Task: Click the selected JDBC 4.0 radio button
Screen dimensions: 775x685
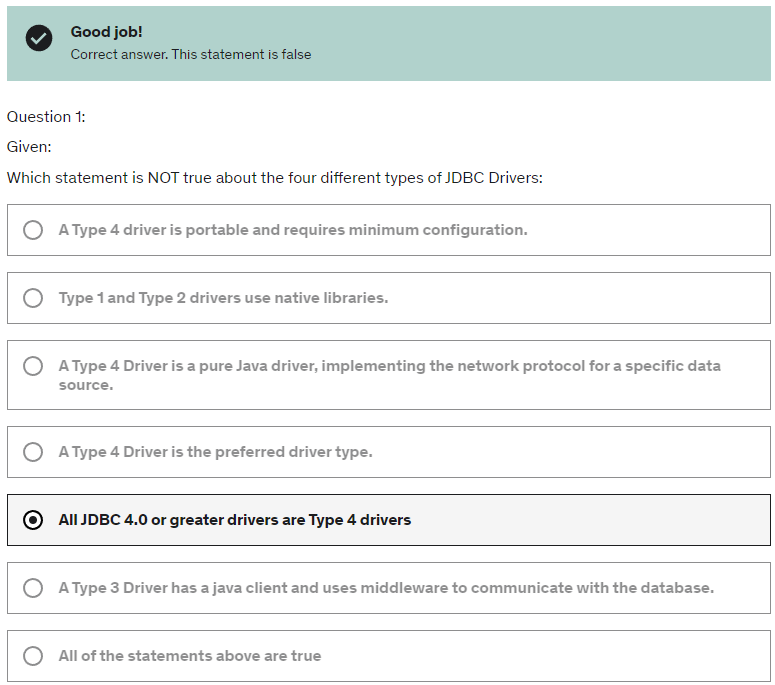Action: (33, 520)
